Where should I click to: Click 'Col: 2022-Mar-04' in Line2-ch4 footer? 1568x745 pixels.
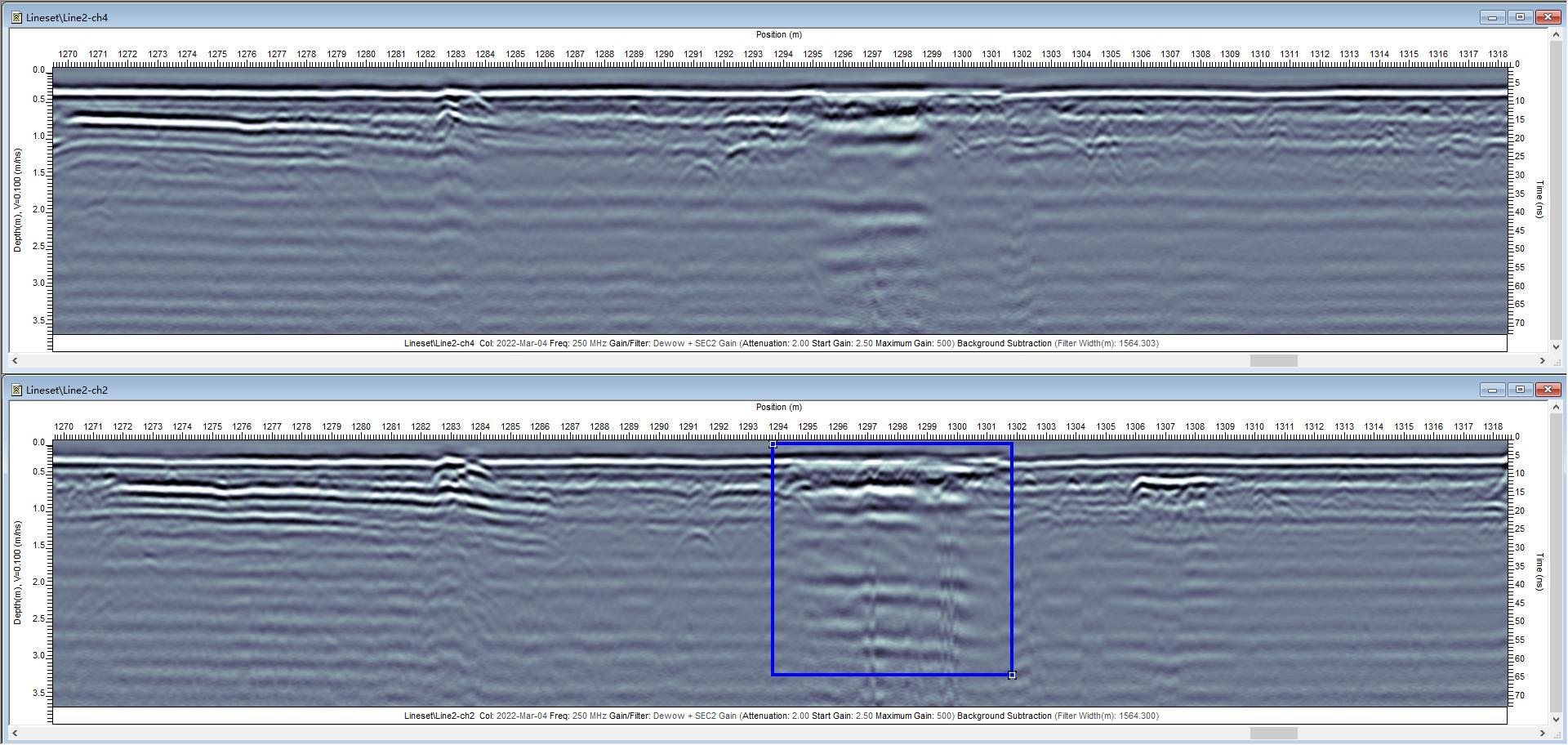click(513, 343)
